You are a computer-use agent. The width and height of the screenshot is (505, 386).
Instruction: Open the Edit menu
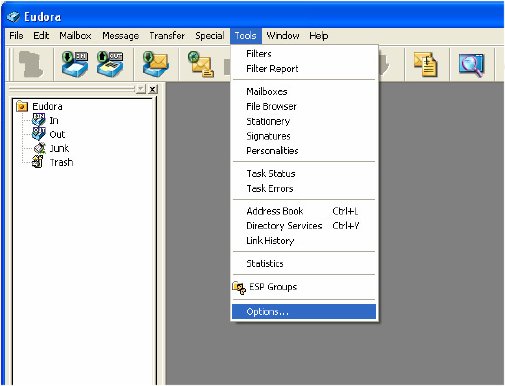tap(41, 36)
